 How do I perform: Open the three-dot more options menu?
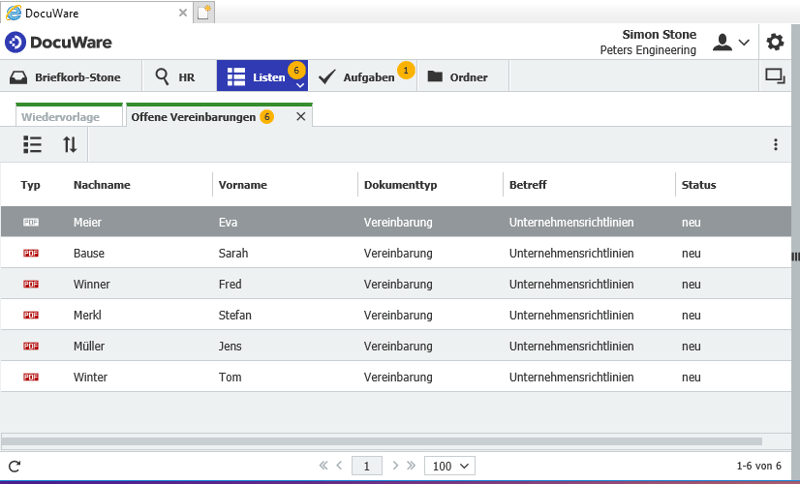pyautogui.click(x=775, y=144)
